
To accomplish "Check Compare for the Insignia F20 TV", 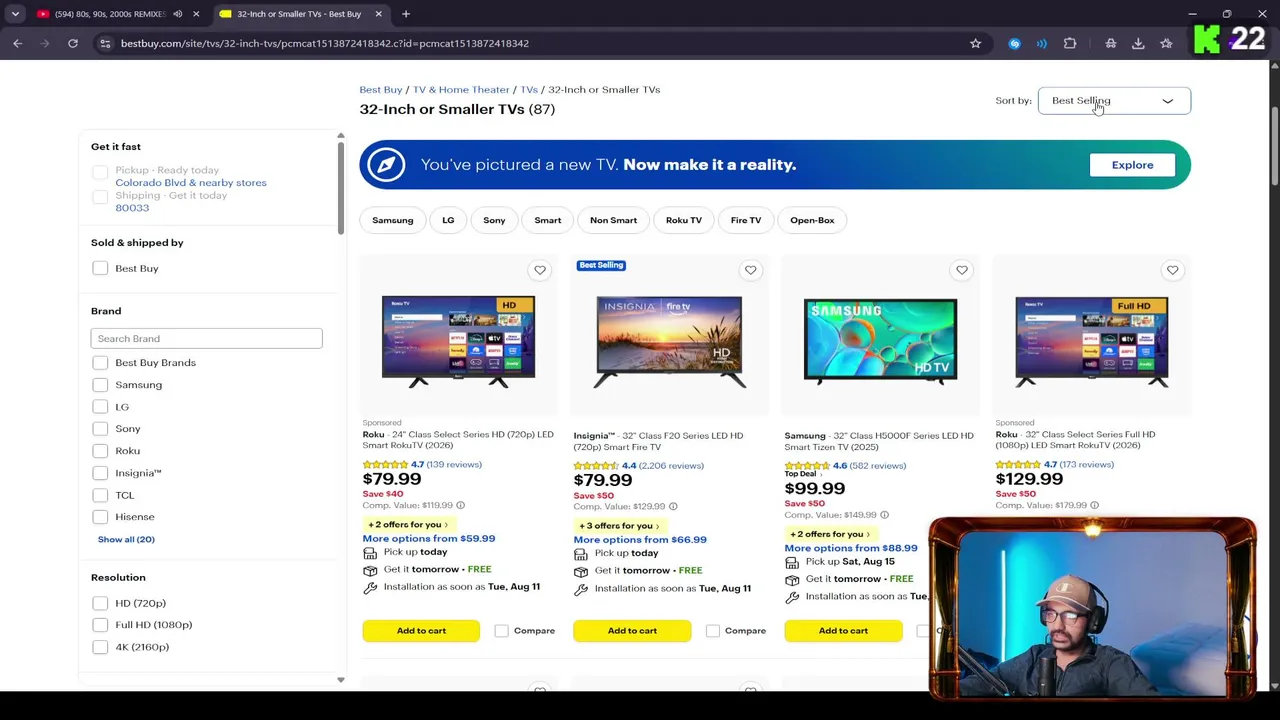I will (713, 631).
